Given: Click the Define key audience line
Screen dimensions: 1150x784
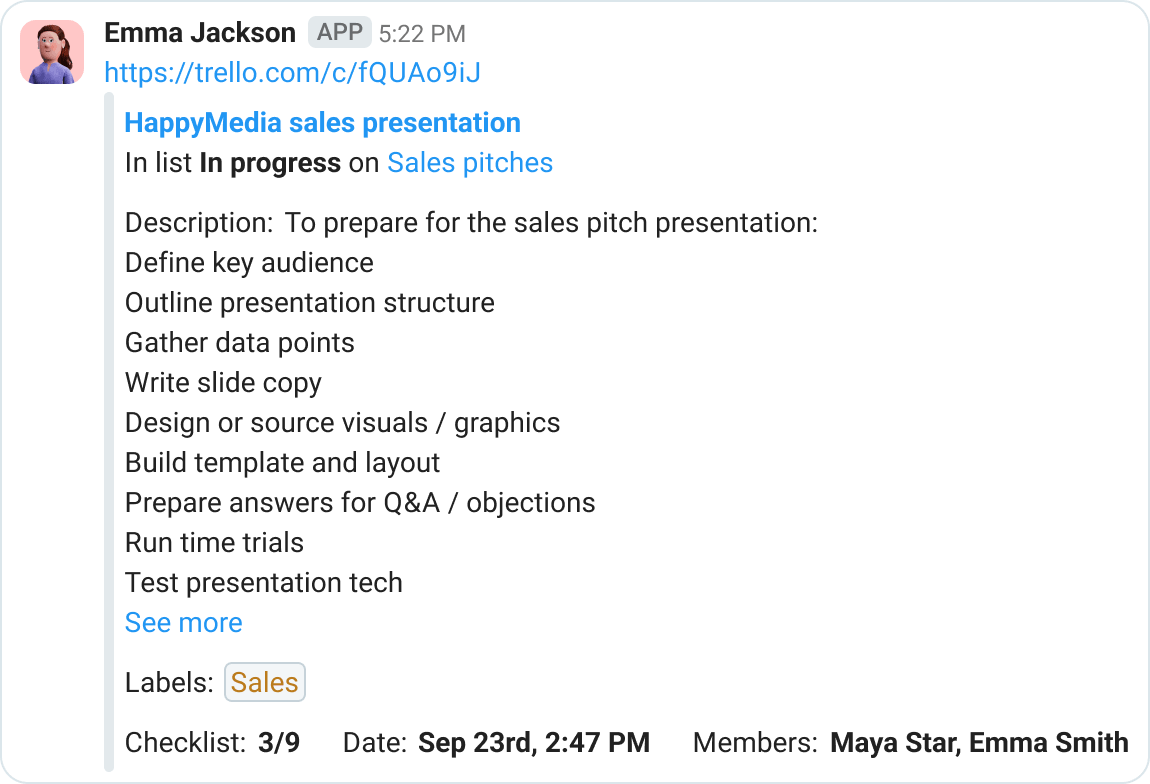Looking at the screenshot, I should tap(249, 263).
